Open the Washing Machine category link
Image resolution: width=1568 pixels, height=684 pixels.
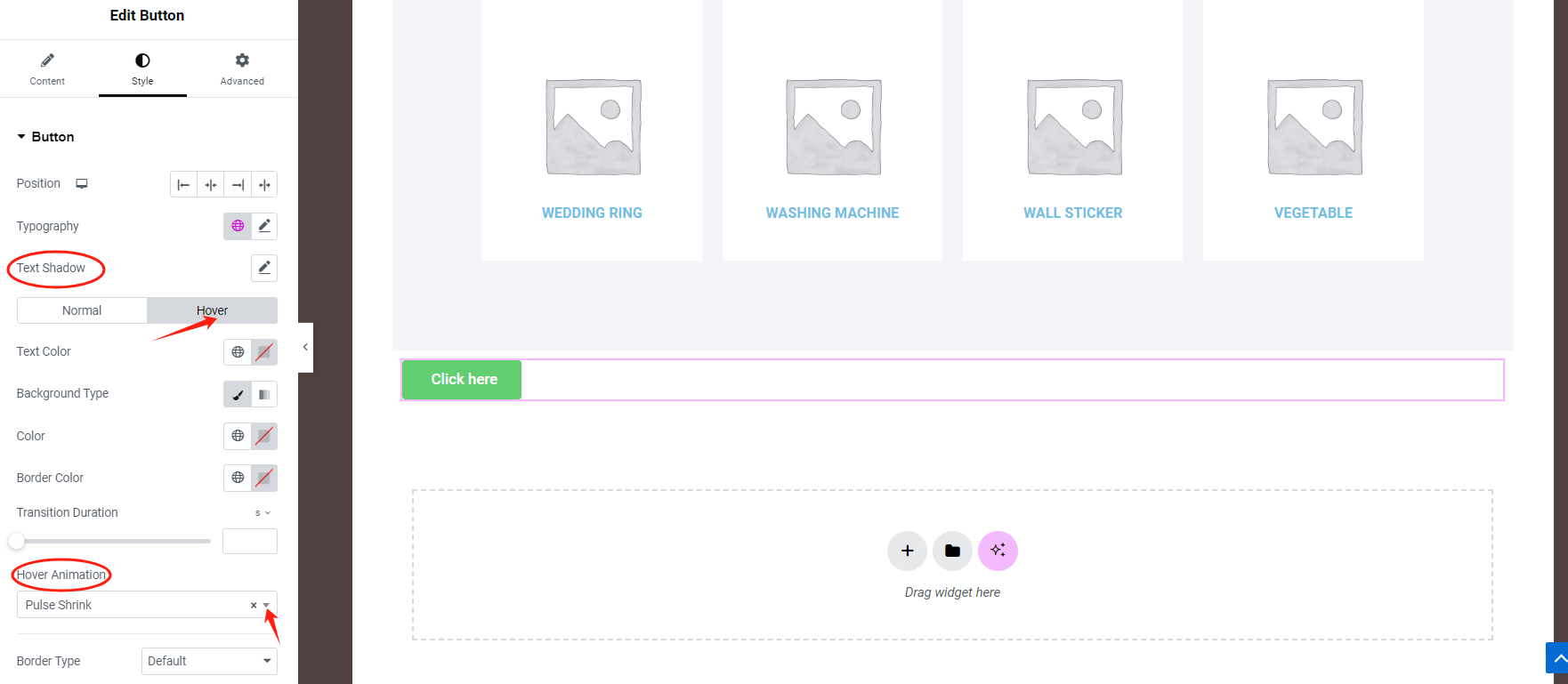coord(832,213)
